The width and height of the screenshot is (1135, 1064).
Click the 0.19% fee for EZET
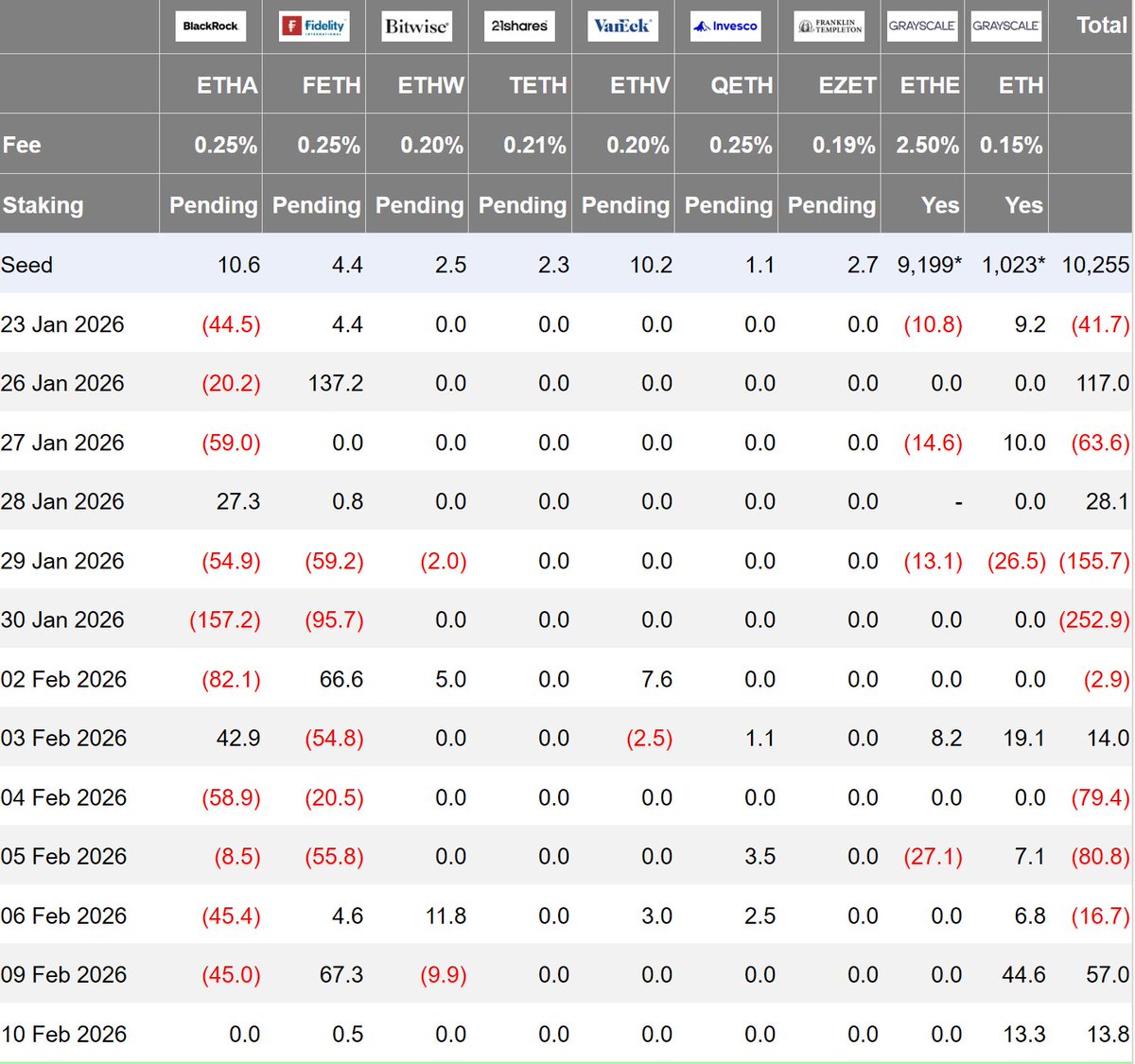click(844, 146)
